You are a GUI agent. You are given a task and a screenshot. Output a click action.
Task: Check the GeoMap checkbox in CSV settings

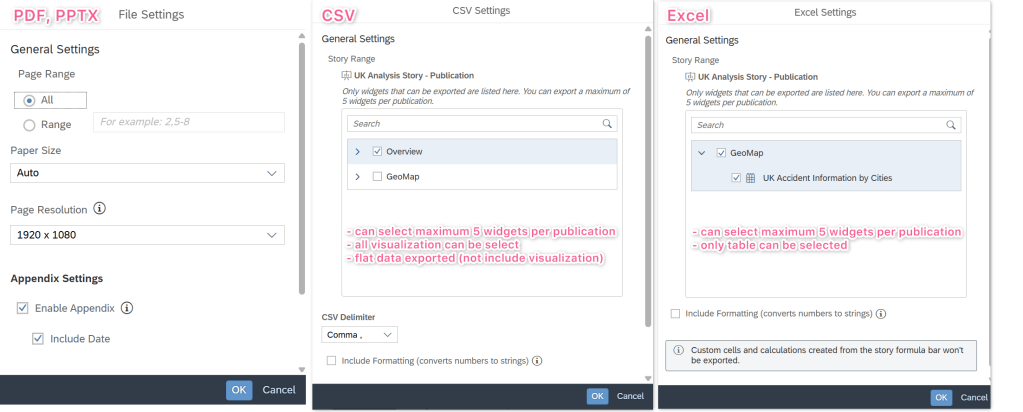377,176
